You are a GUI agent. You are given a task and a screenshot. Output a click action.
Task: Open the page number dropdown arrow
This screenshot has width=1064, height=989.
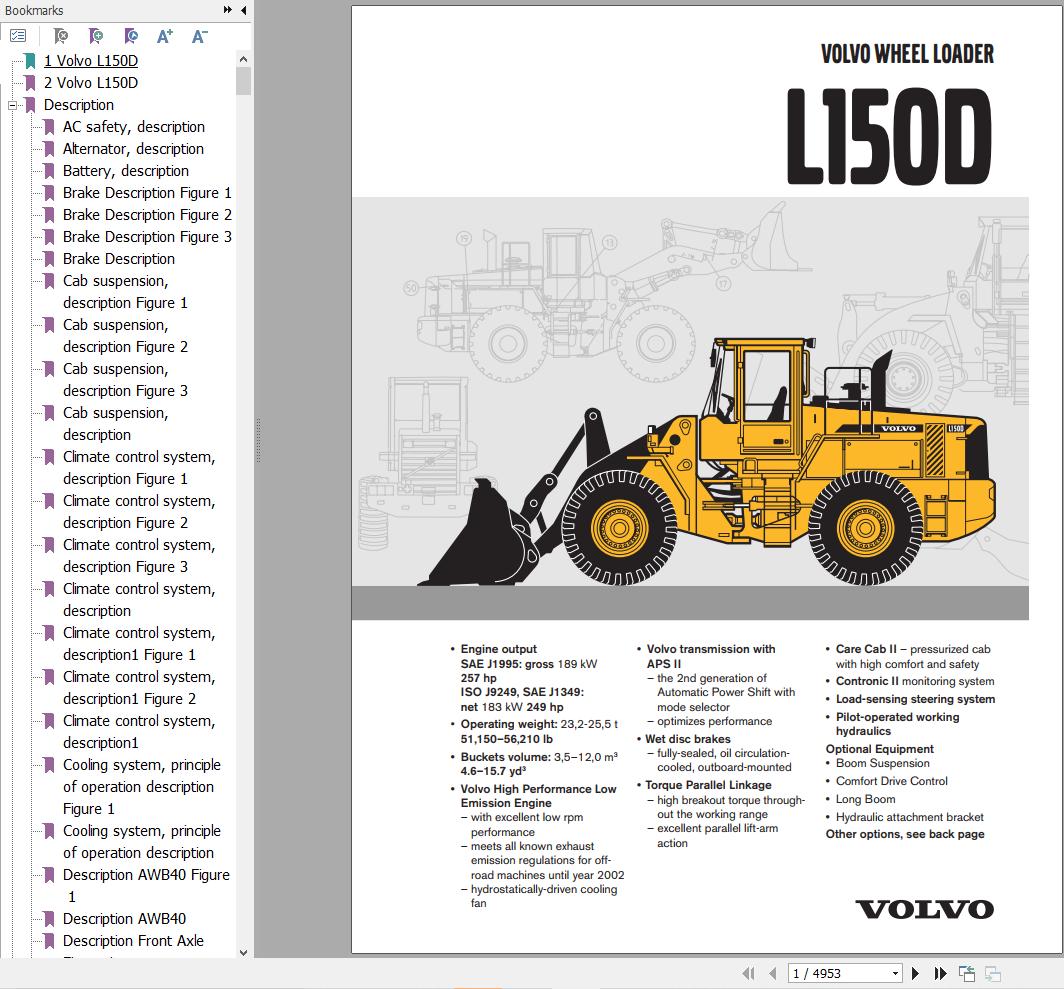[897, 972]
